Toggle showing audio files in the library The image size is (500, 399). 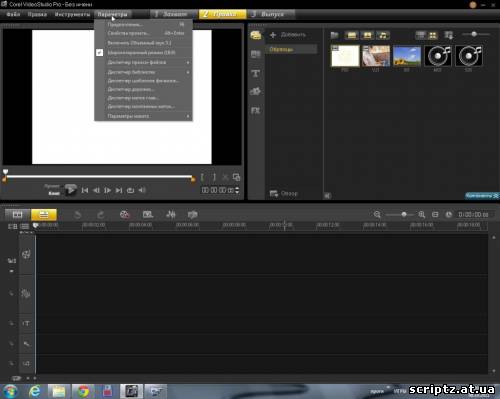383,35
